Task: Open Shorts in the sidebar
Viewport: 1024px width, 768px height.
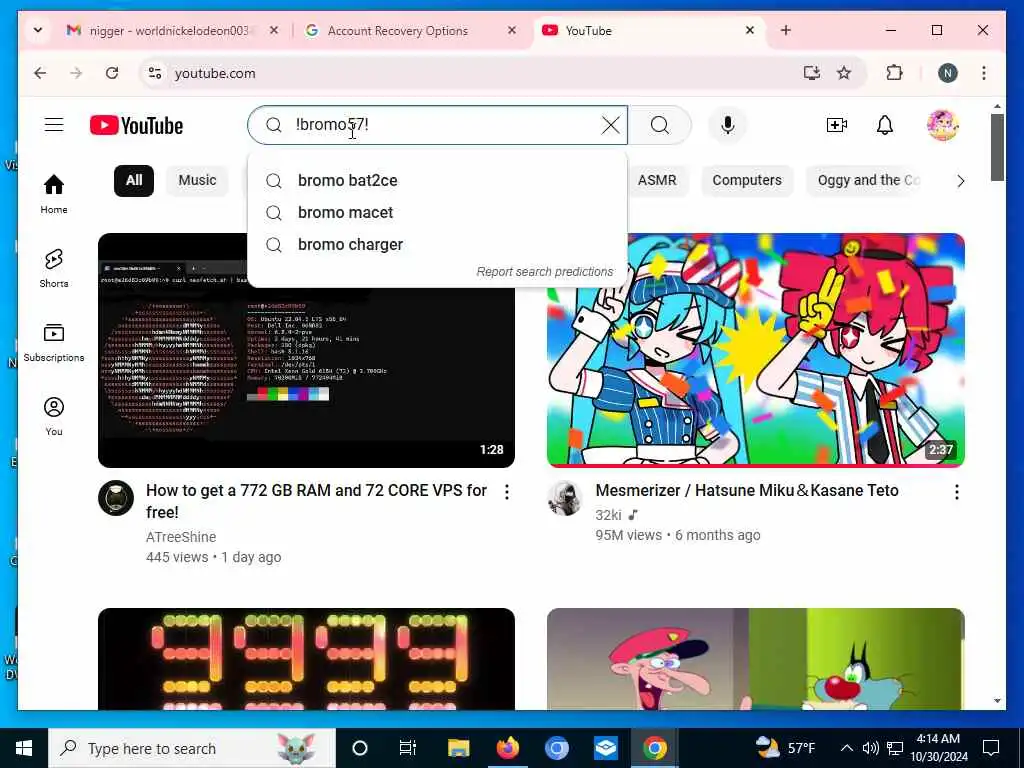Action: coord(54,268)
